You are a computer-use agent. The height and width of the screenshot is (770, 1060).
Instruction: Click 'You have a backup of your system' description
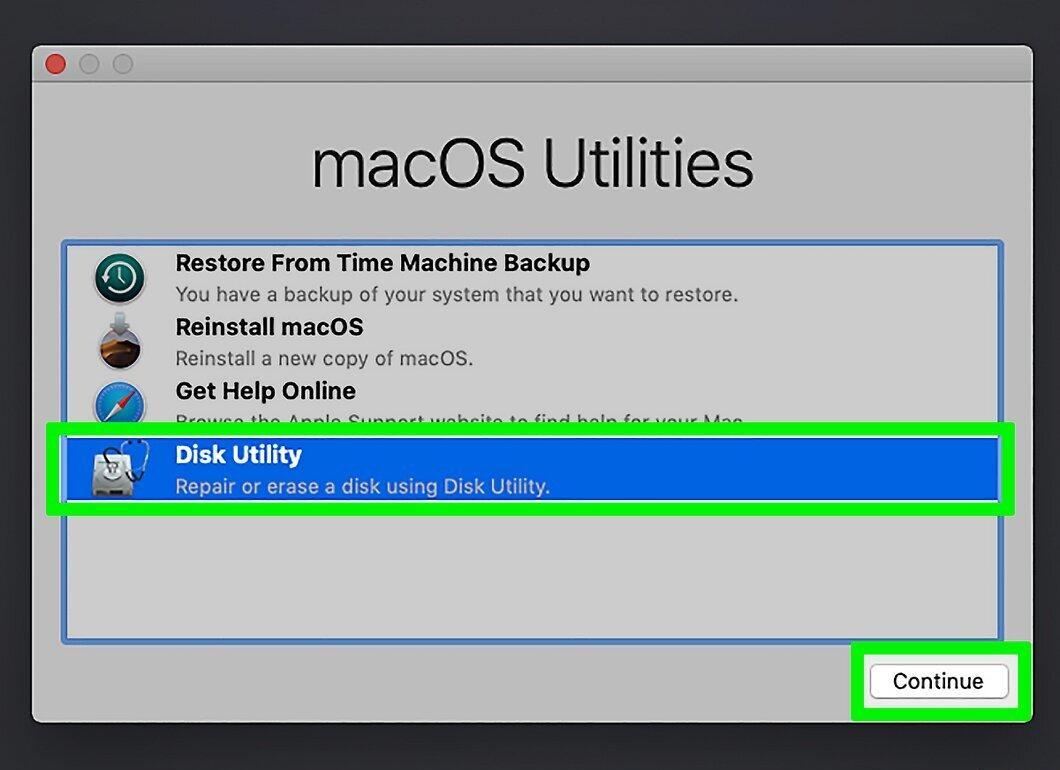click(x=456, y=295)
